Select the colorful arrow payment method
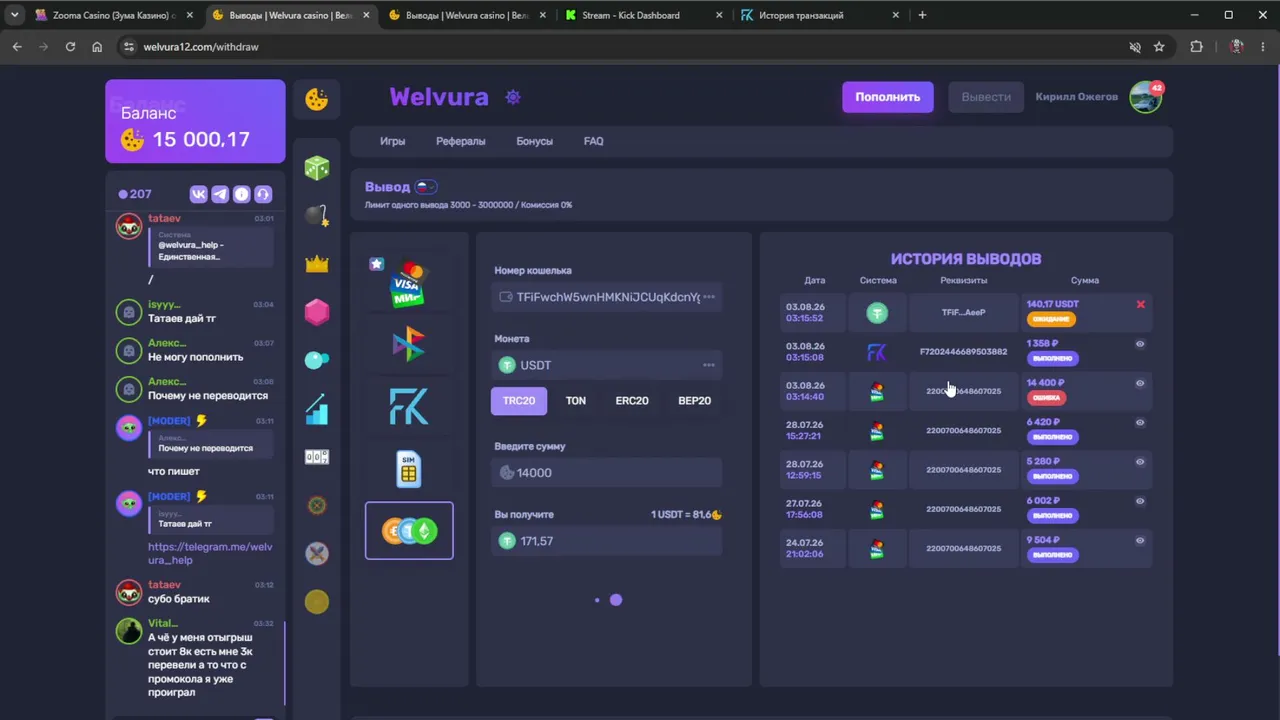The width and height of the screenshot is (1280, 720). point(409,345)
